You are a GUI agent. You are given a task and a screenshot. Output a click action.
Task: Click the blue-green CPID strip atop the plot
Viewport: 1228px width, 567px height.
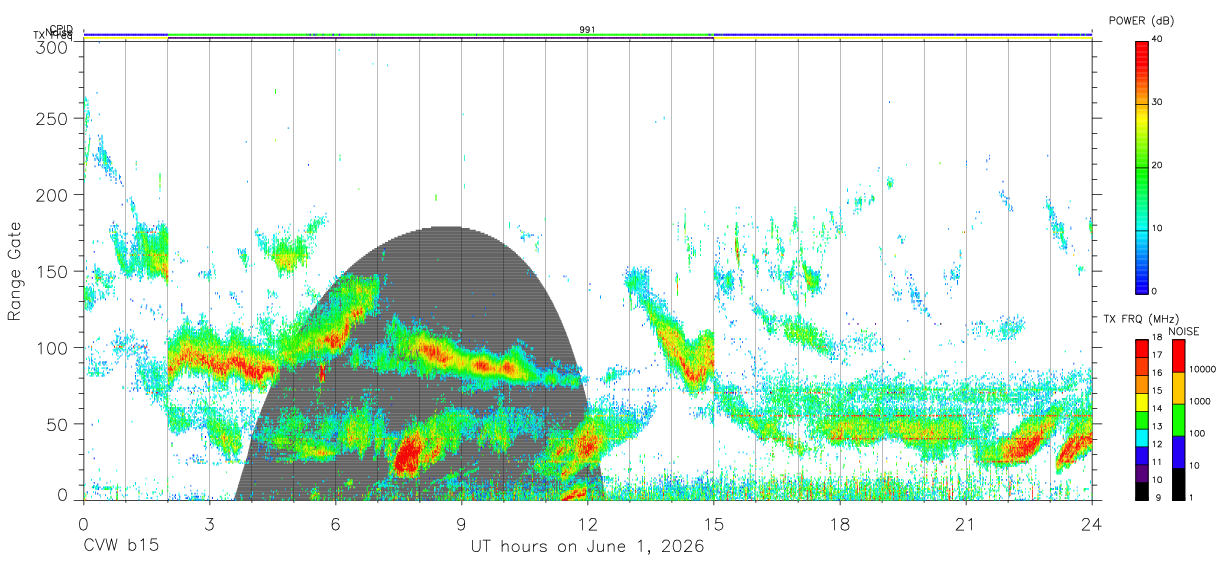(587, 35)
